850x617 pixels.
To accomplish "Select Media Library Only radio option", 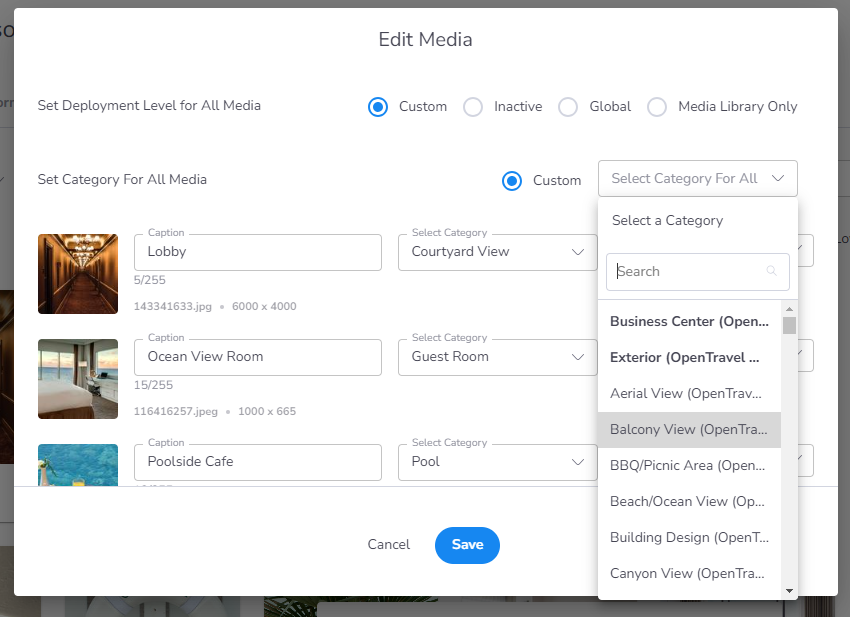I will (657, 107).
